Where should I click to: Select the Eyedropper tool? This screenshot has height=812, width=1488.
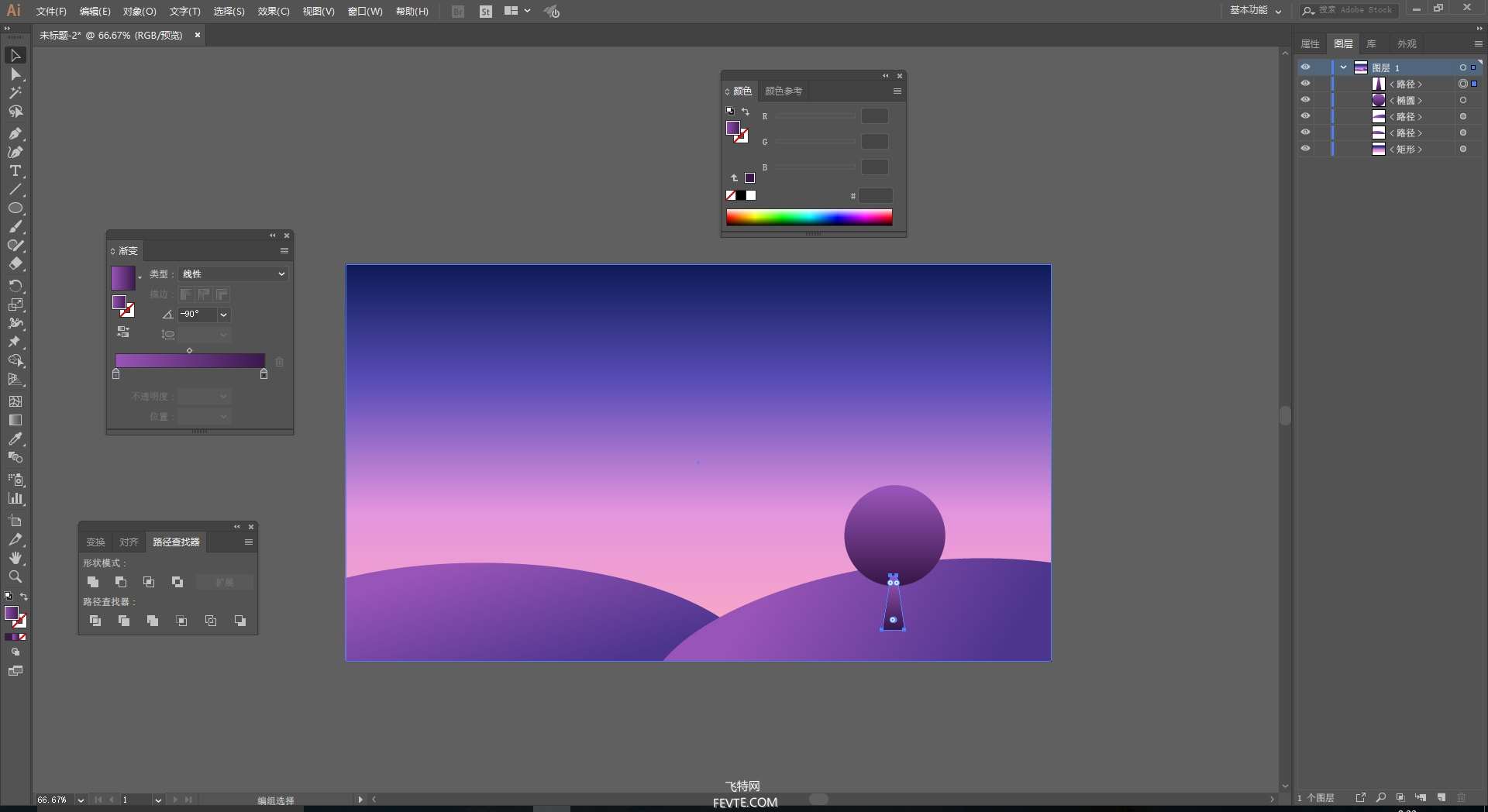click(x=15, y=439)
